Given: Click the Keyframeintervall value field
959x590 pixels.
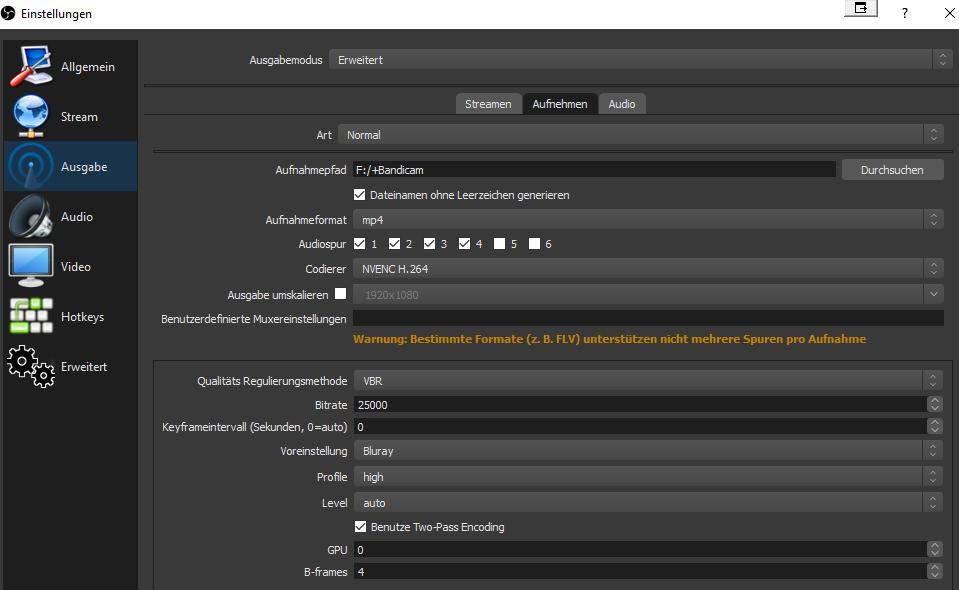Looking at the screenshot, I should point(640,426).
